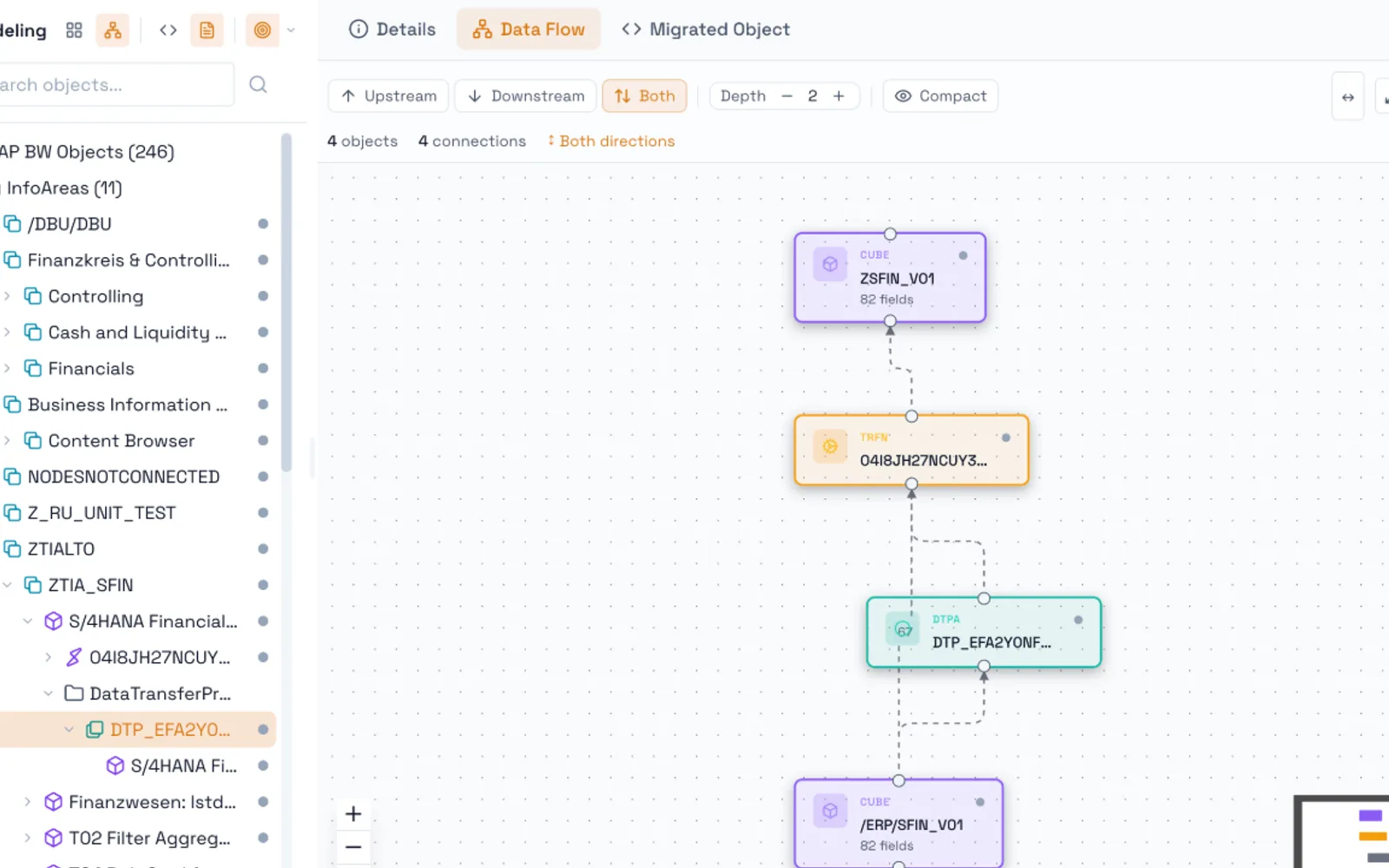The height and width of the screenshot is (868, 1389).
Task: Click the search magnifier icon
Action: pos(258,84)
